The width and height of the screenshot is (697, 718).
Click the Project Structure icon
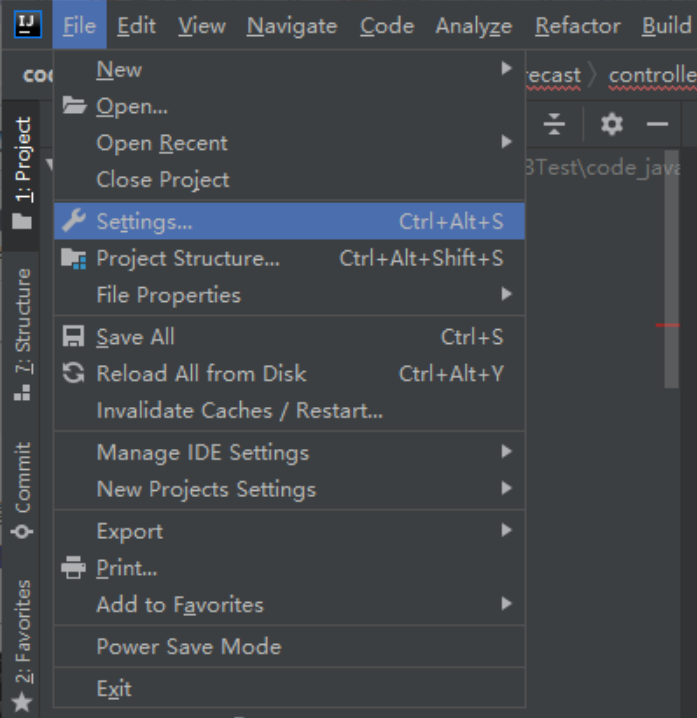click(74, 259)
